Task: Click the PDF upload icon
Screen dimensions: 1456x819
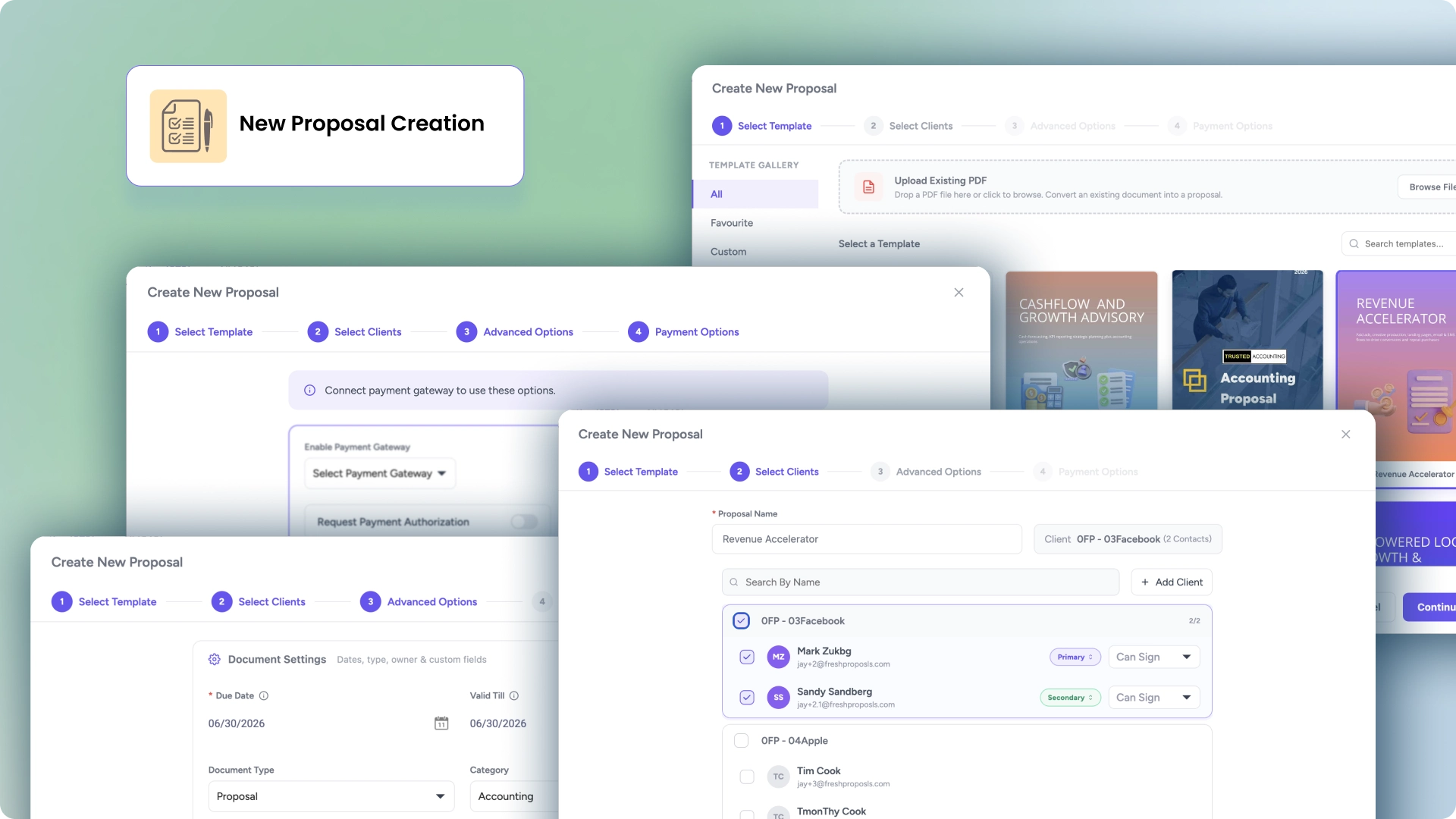Action: click(868, 187)
